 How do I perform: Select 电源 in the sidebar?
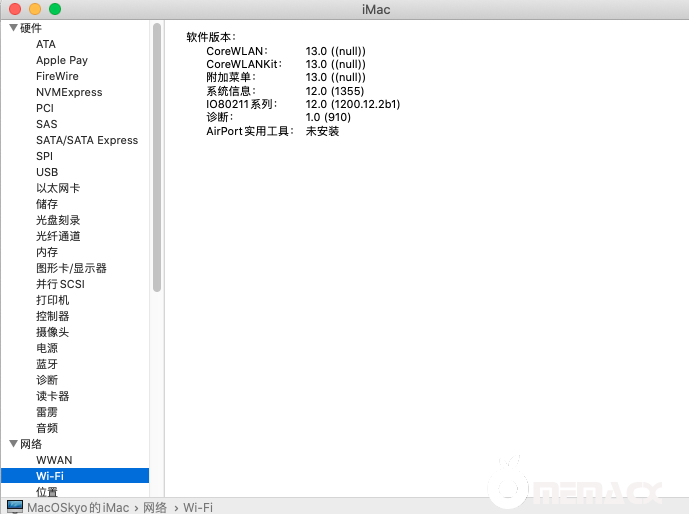pos(47,348)
